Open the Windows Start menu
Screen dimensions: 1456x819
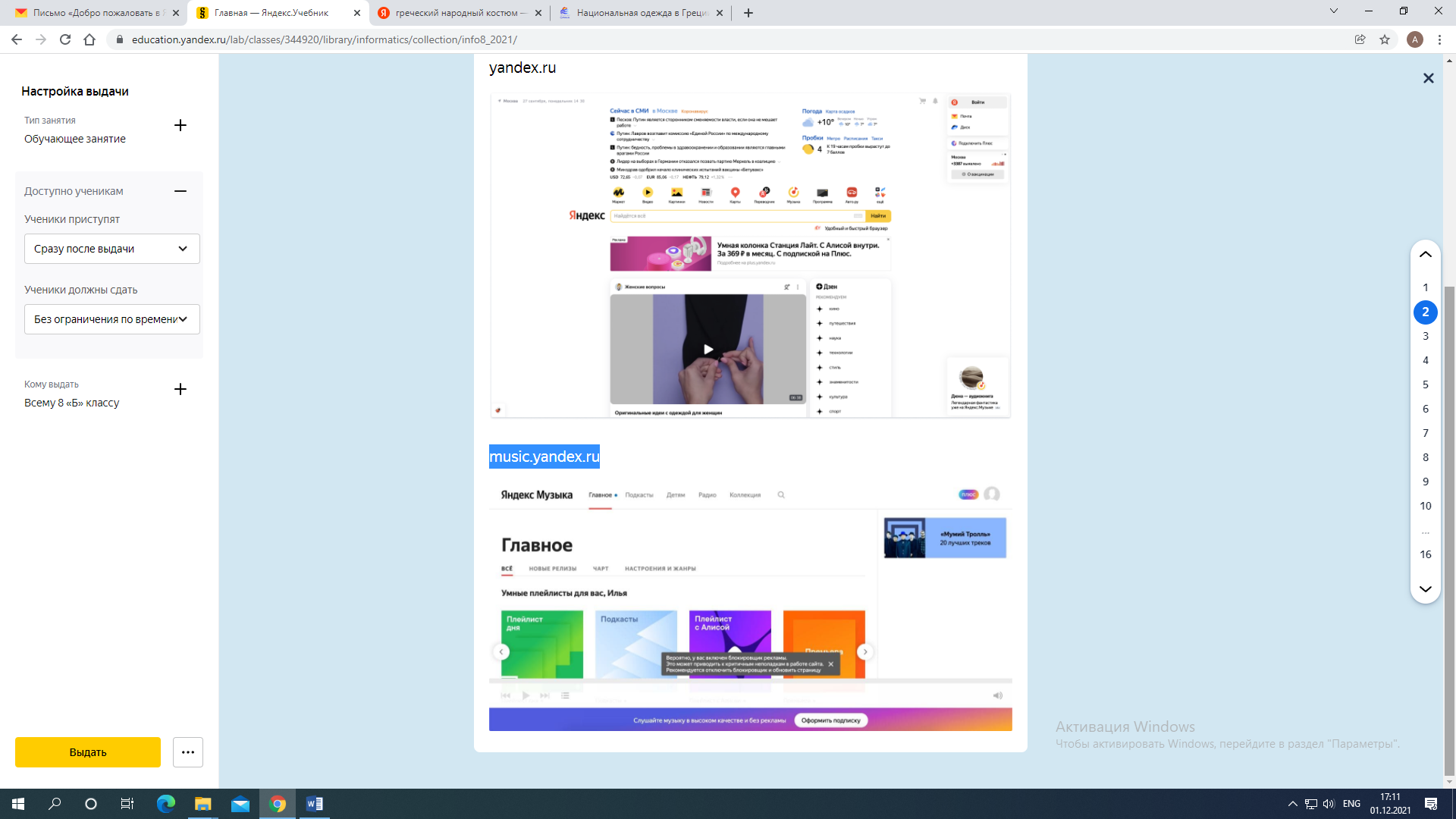click(18, 804)
